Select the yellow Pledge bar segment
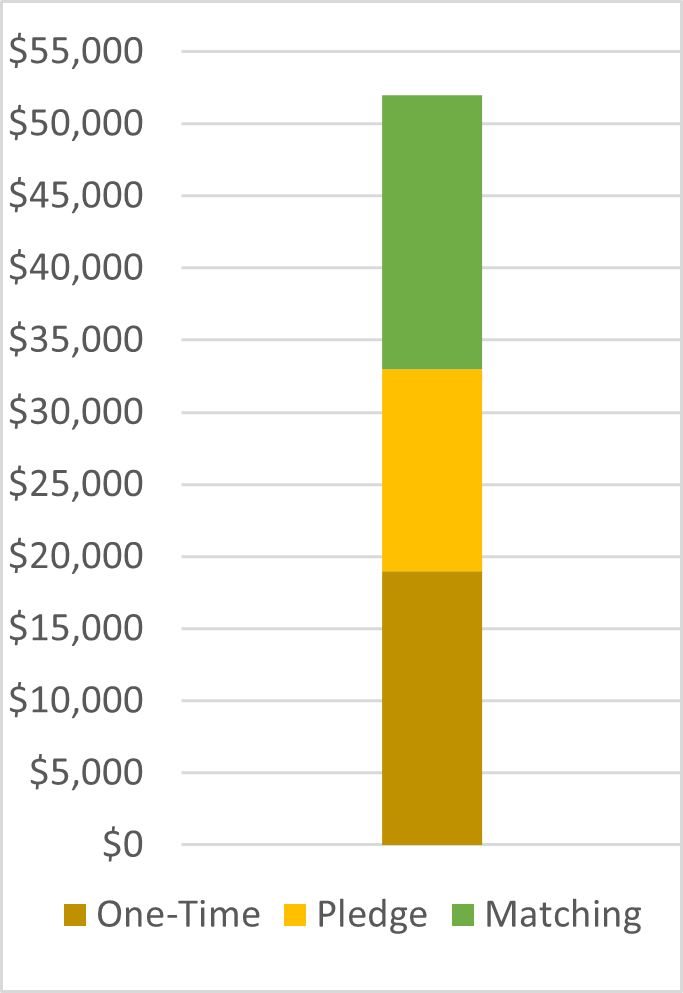 (432, 470)
